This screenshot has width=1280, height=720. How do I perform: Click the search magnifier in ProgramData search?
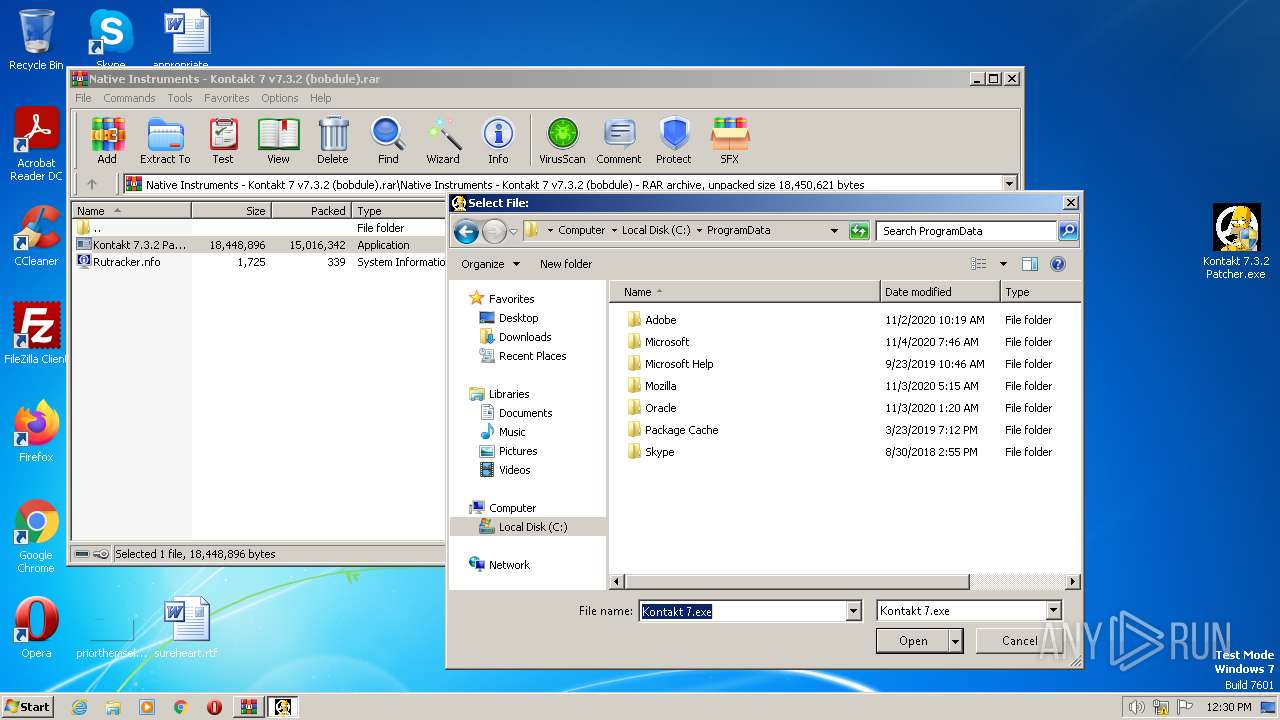(1068, 231)
